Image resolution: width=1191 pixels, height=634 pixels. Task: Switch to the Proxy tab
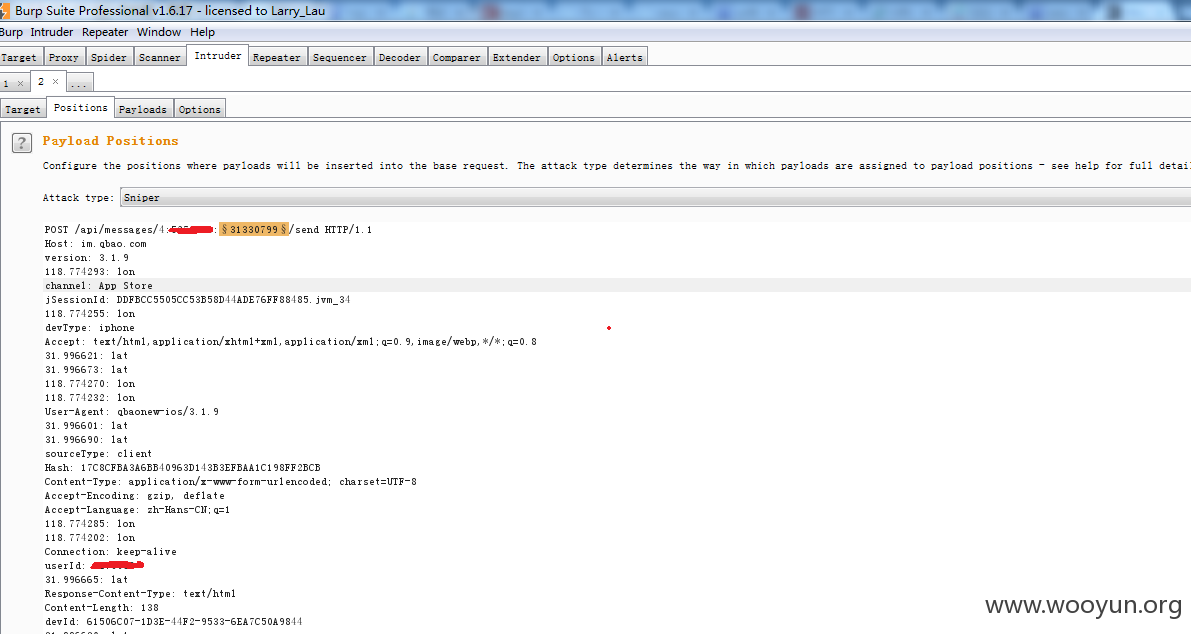click(x=64, y=57)
